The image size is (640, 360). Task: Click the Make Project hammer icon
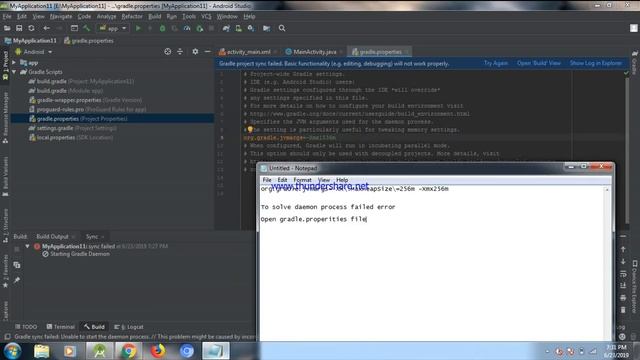pyautogui.click(x=87, y=28)
